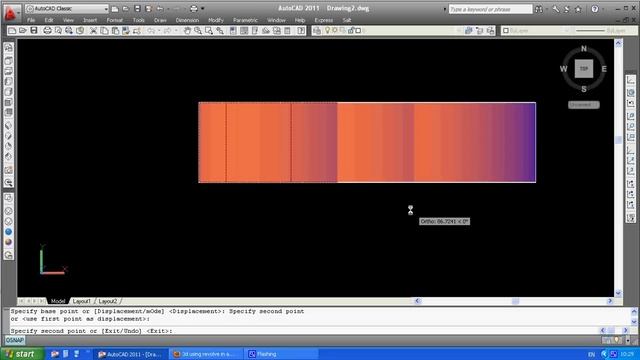Open the ByLayer color dropdown
Image resolution: width=640 pixels, height=360 pixels.
536,31
